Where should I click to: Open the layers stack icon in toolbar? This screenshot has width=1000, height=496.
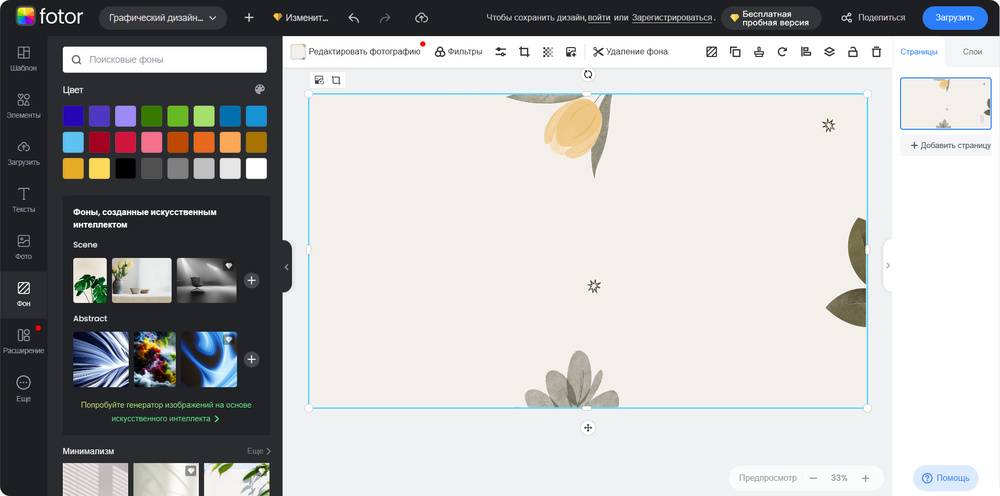tap(829, 52)
